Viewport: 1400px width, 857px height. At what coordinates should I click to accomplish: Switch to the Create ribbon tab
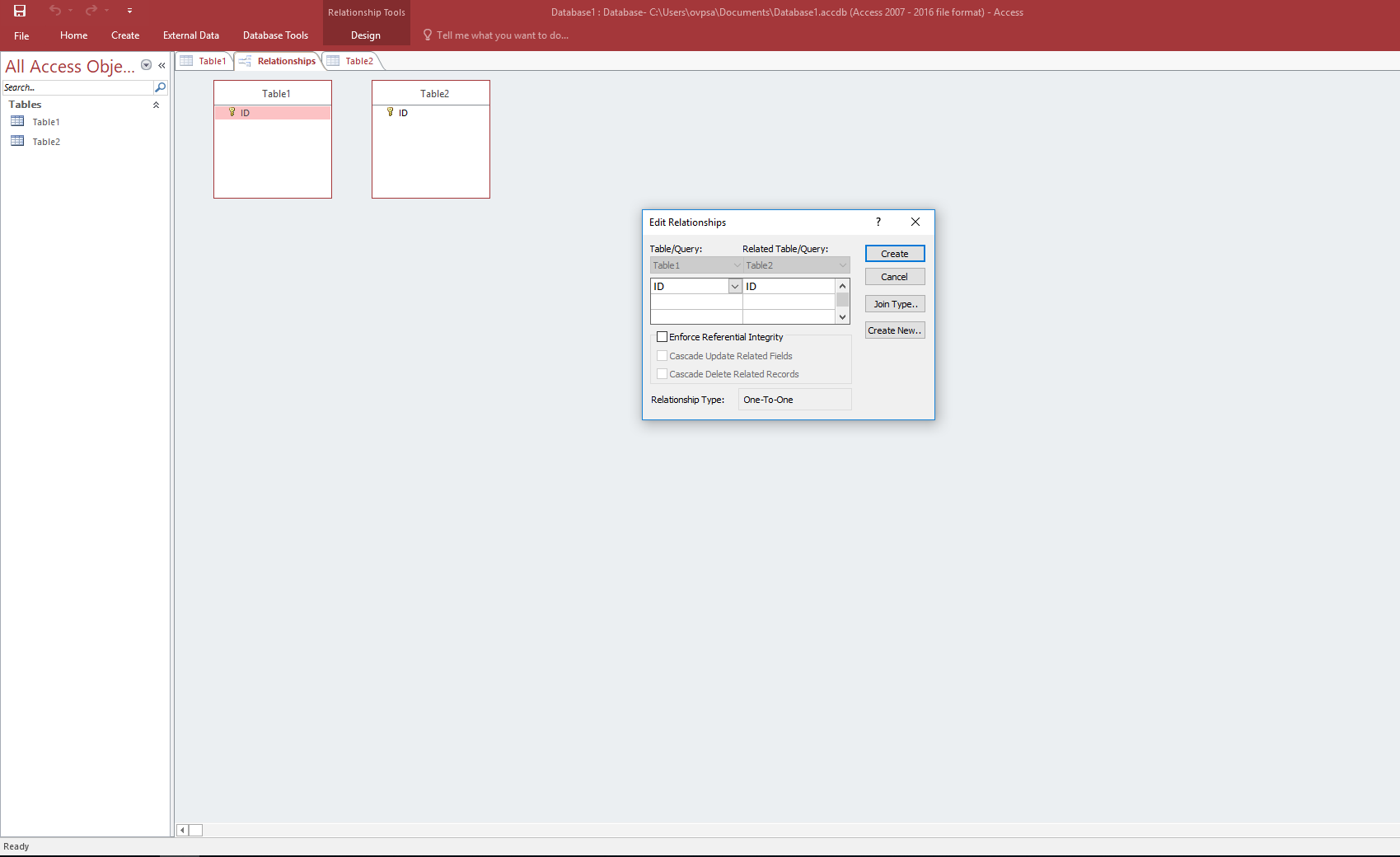coord(125,35)
